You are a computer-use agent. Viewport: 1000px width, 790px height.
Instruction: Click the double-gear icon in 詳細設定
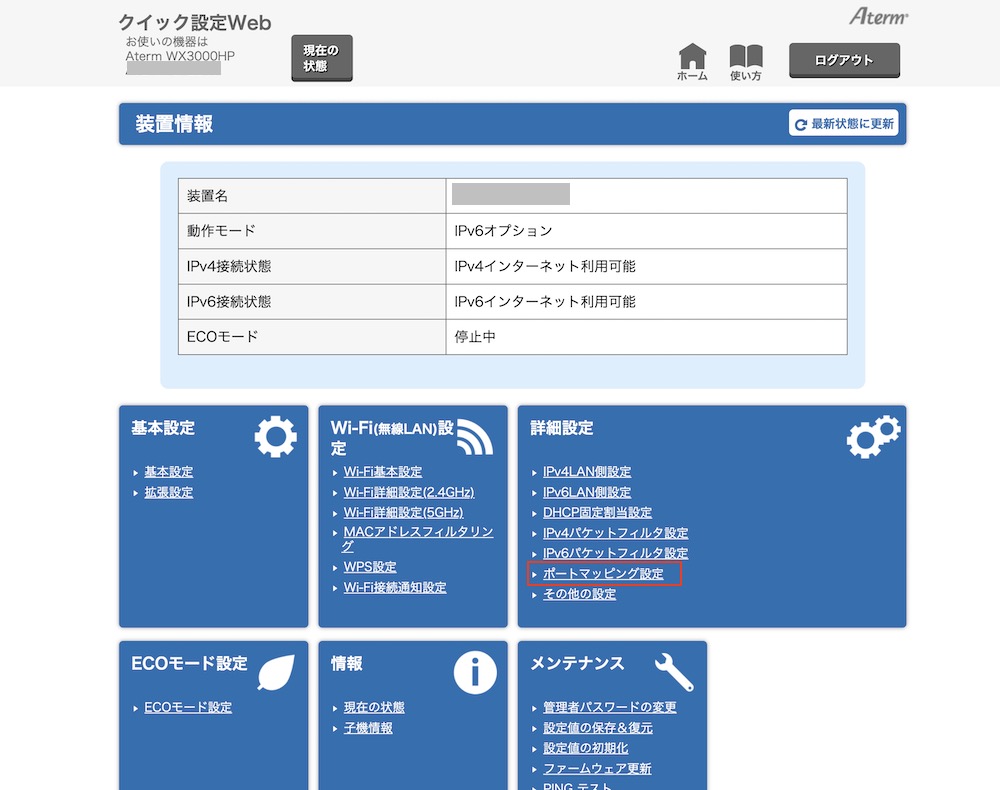coord(873,437)
